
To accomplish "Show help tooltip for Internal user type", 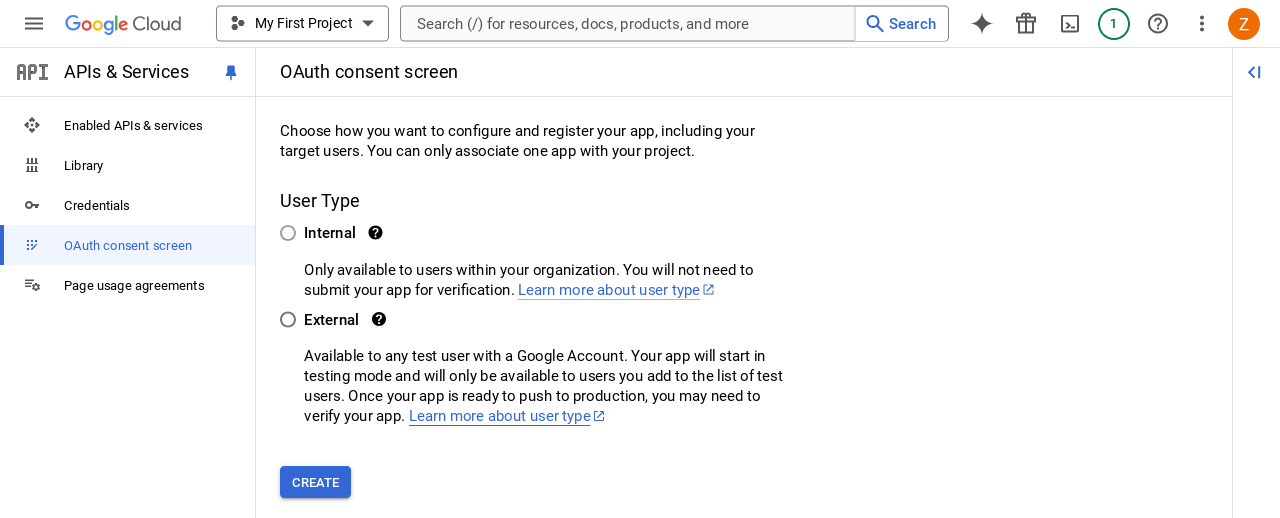I will [375, 233].
